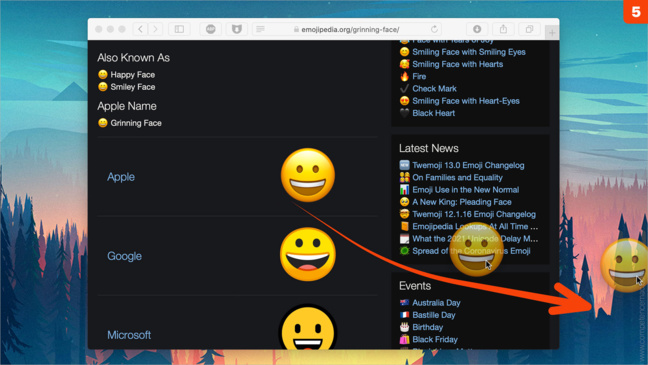Toggle the Safari sidebar button
Viewport: 648px width, 365px height.
pyautogui.click(x=179, y=29)
